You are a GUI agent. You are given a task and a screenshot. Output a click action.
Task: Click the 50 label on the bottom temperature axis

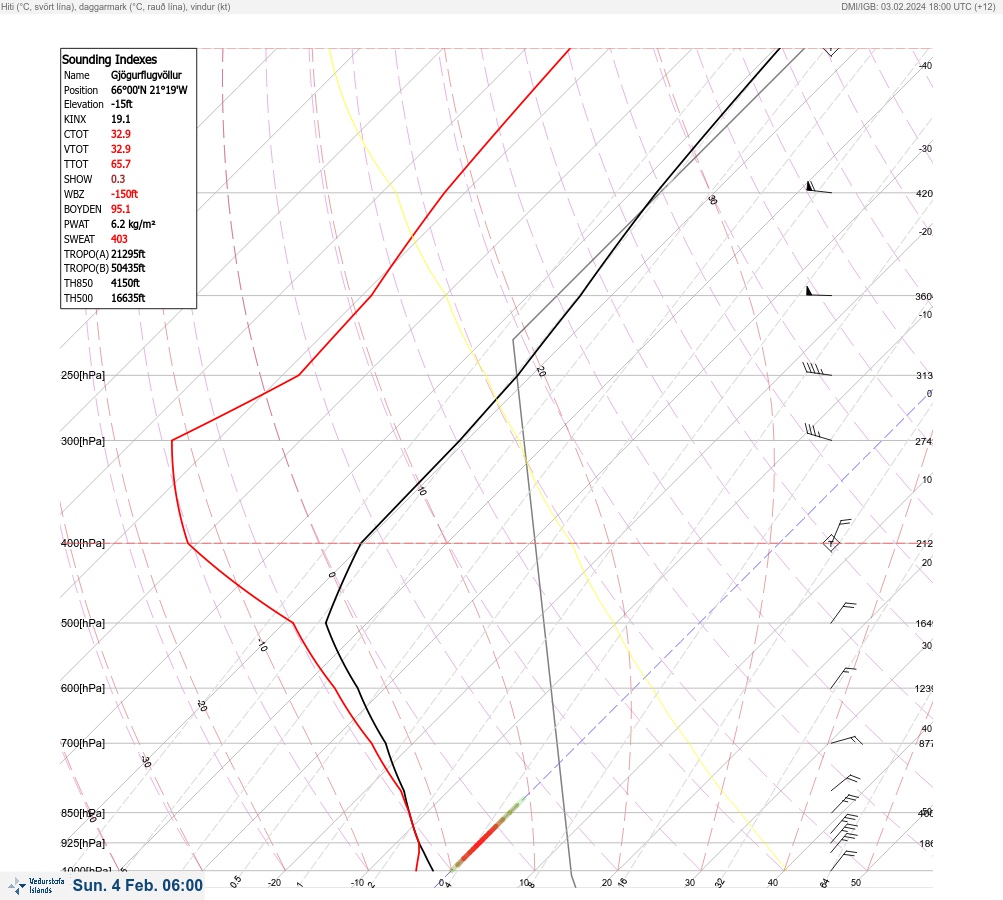point(856,883)
